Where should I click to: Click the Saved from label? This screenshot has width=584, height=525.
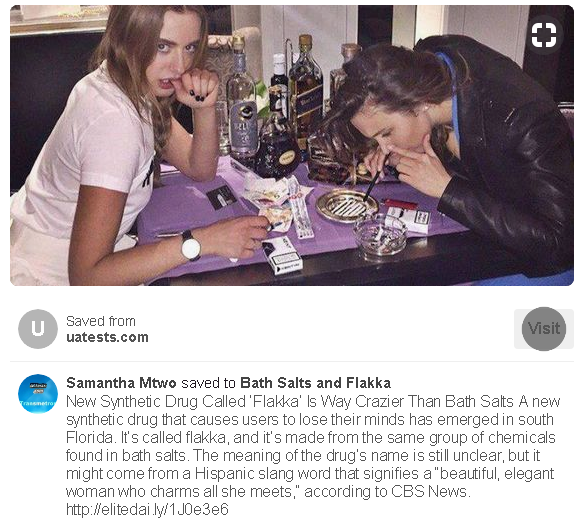point(101,321)
